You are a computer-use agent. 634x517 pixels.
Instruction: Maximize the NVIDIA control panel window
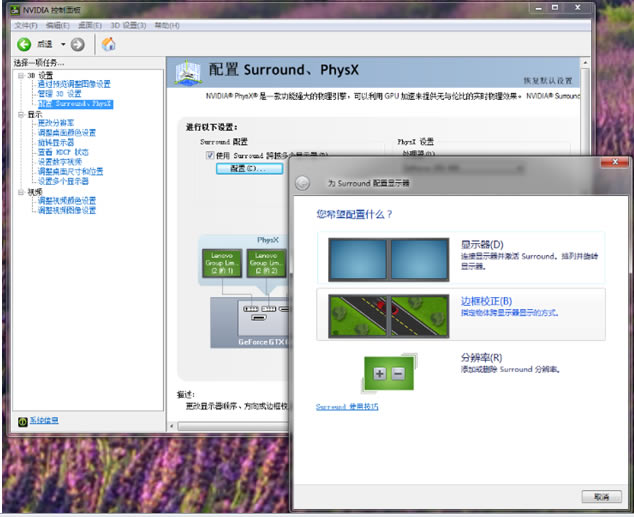555,8
